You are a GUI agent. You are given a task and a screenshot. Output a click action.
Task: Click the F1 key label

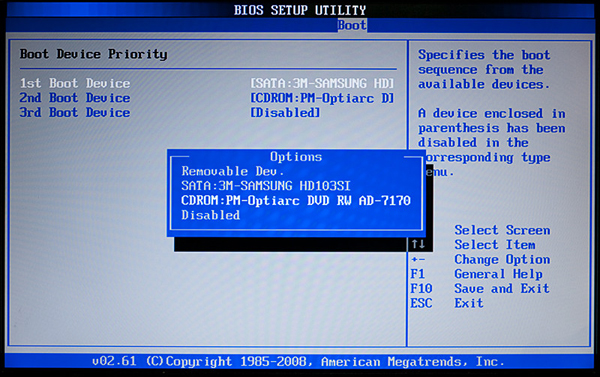pos(417,274)
